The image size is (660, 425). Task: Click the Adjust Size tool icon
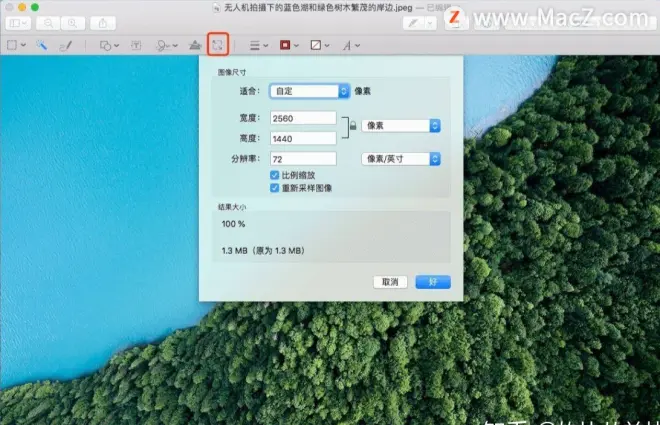click(218, 45)
